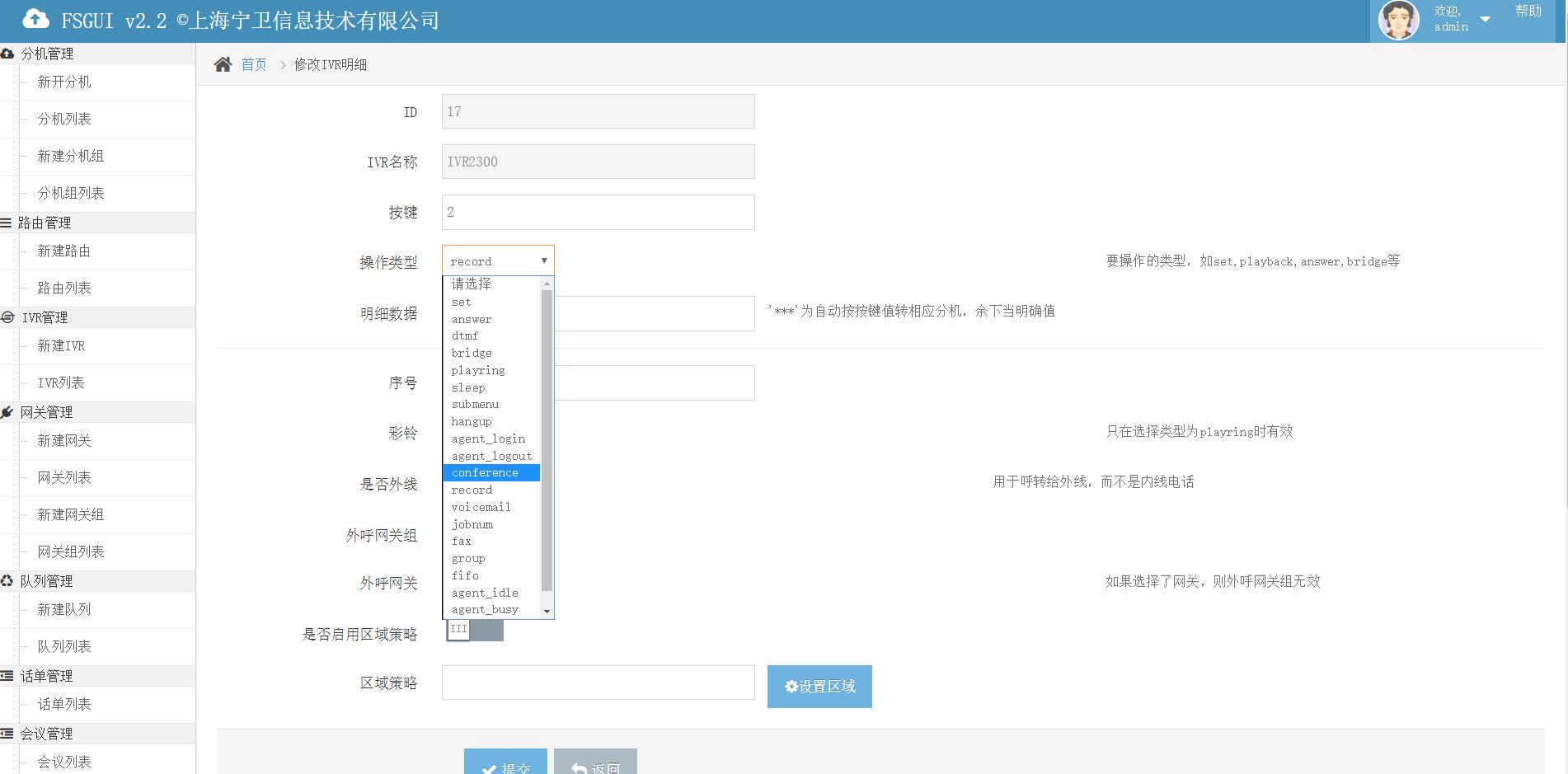Click the globe icon beside IVR管理
This screenshot has height=774, width=1568.
(x=7, y=317)
